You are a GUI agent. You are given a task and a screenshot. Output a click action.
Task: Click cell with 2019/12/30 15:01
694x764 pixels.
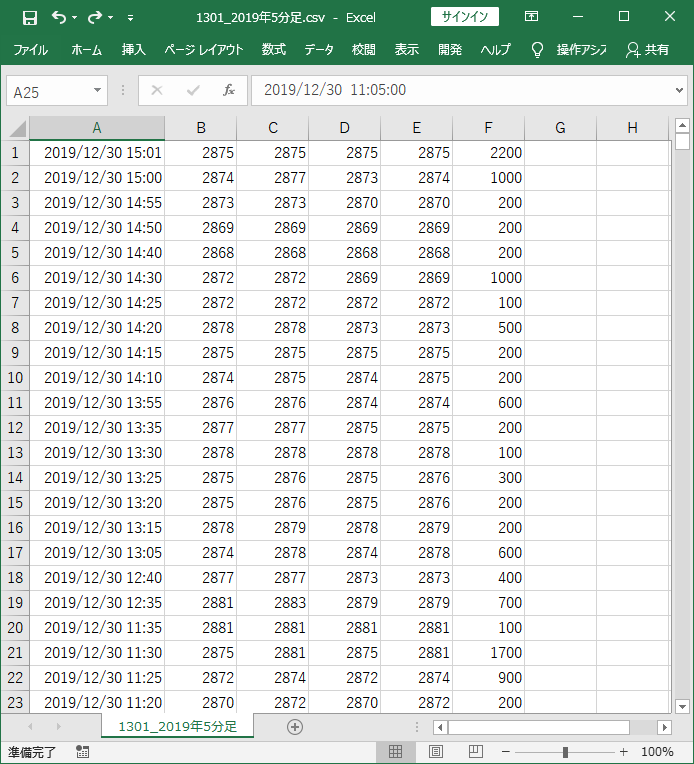pos(97,153)
